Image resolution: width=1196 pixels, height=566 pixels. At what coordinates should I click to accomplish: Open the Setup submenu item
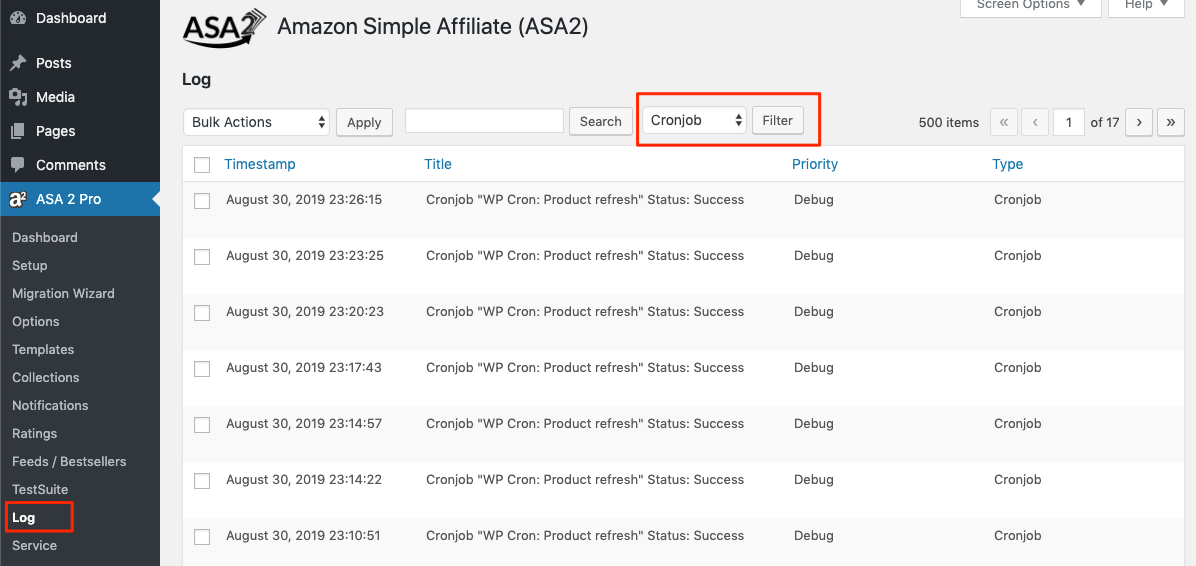(30, 265)
